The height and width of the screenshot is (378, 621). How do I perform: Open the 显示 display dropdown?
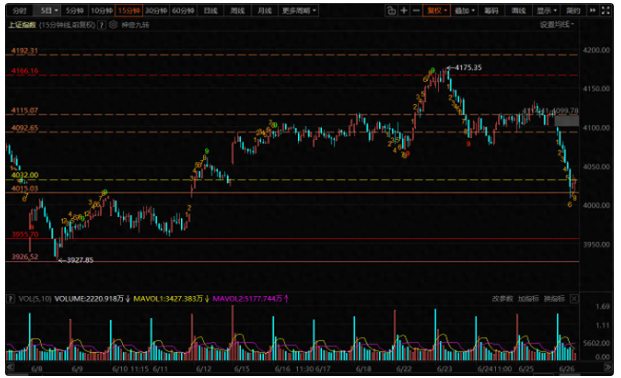click(x=547, y=11)
